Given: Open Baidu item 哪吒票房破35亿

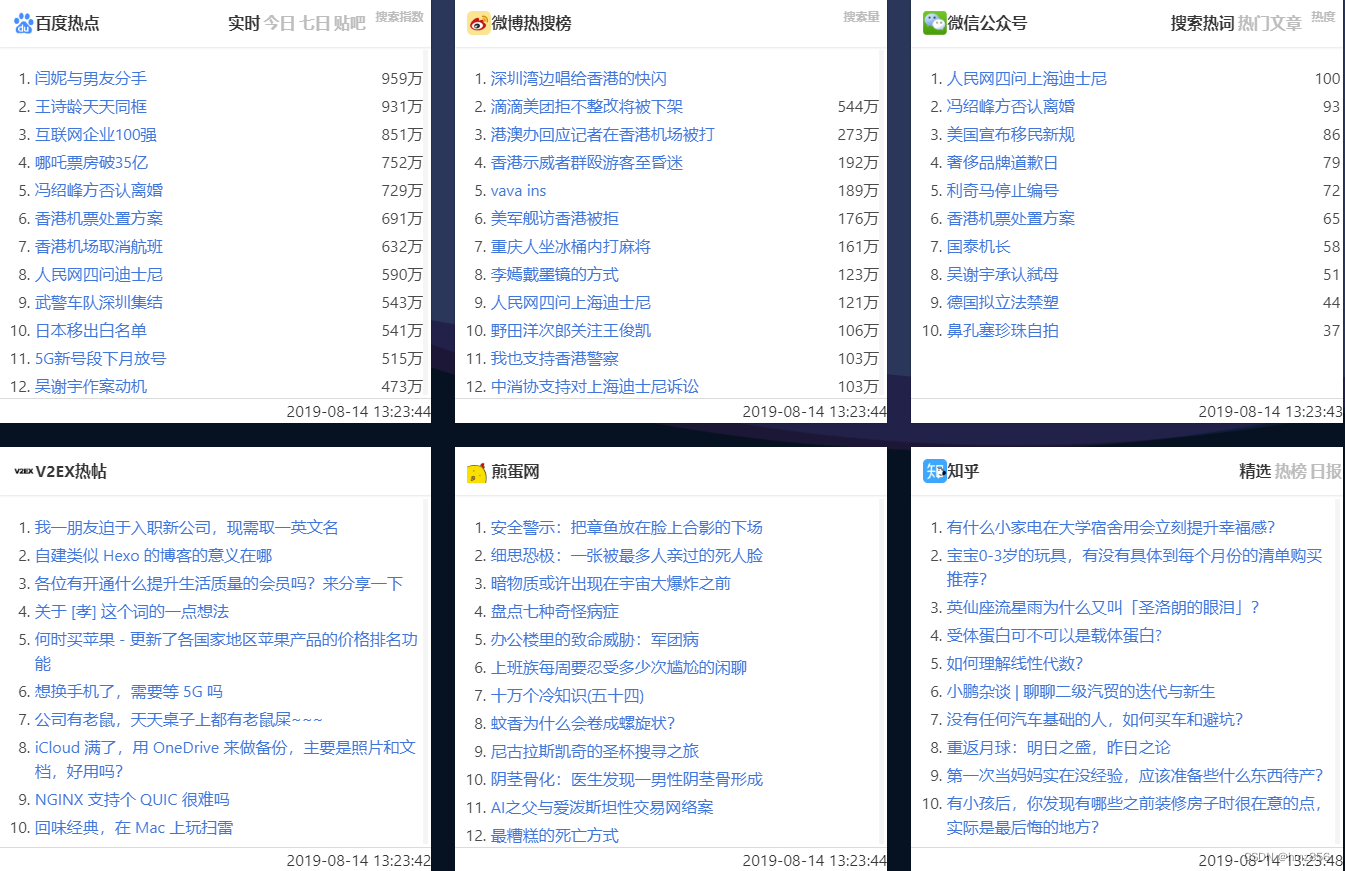Looking at the screenshot, I should click(91, 162).
